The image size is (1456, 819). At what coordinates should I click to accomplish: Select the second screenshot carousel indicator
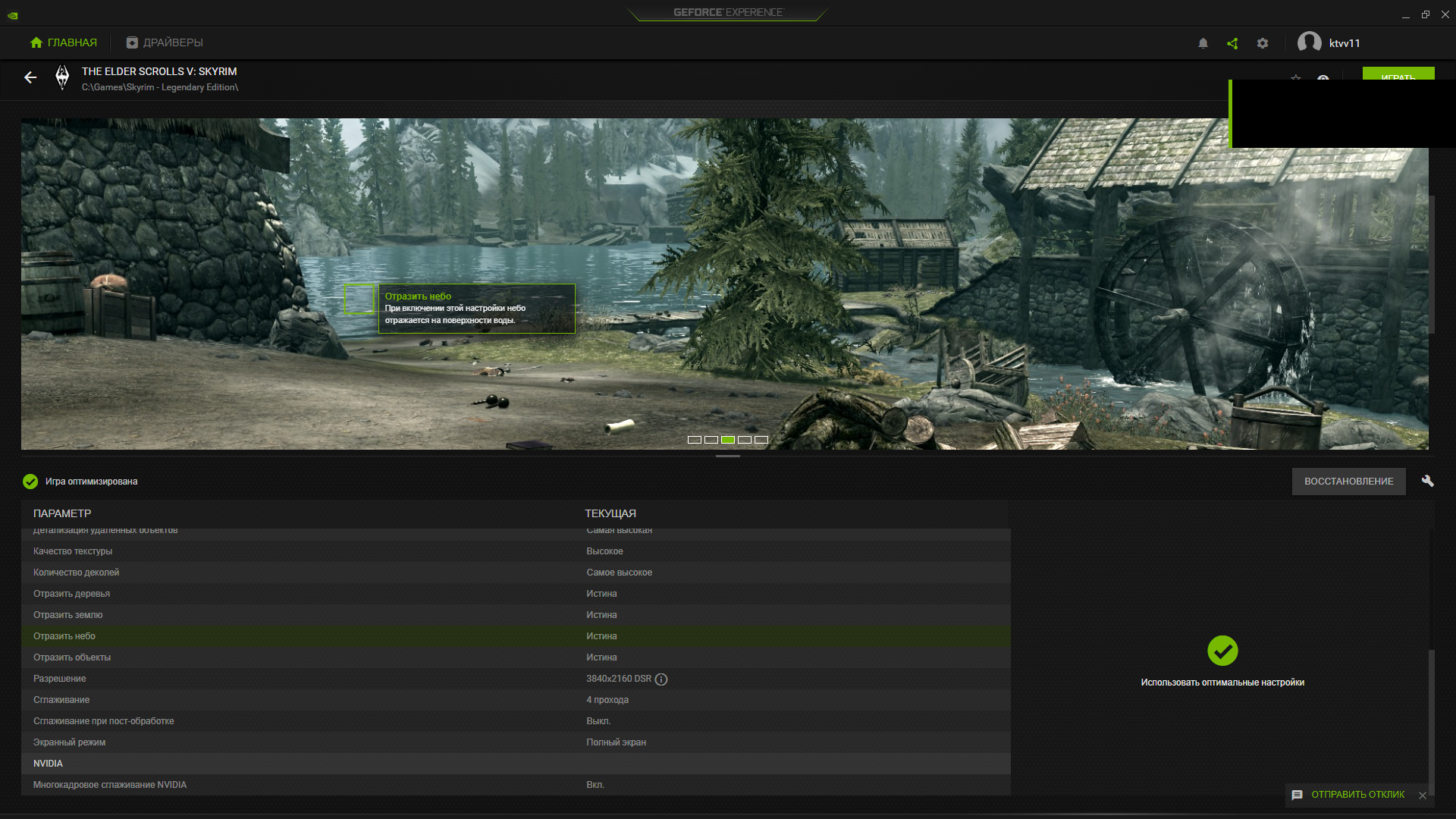(x=711, y=440)
